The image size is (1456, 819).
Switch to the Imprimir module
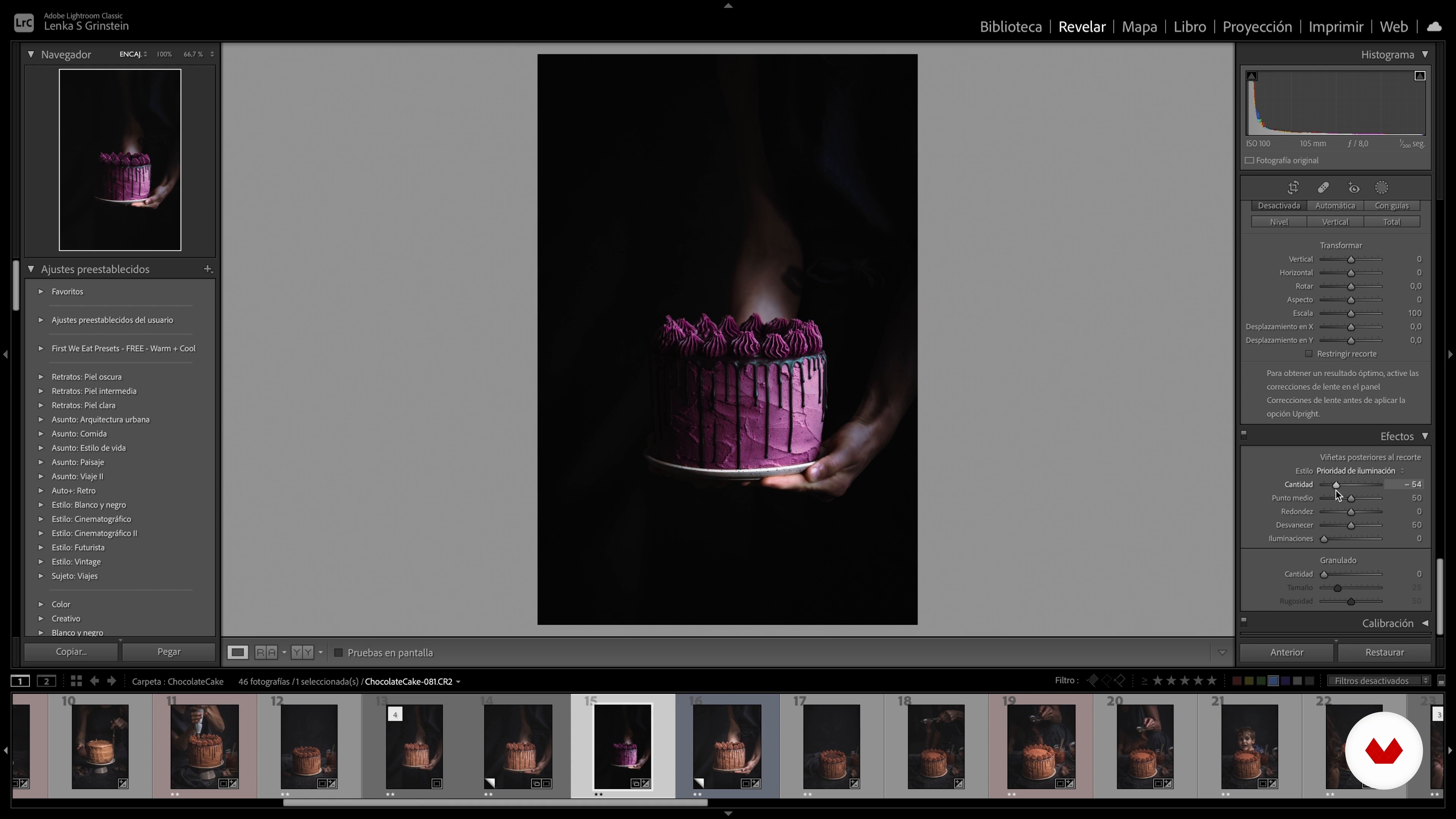coord(1335,27)
